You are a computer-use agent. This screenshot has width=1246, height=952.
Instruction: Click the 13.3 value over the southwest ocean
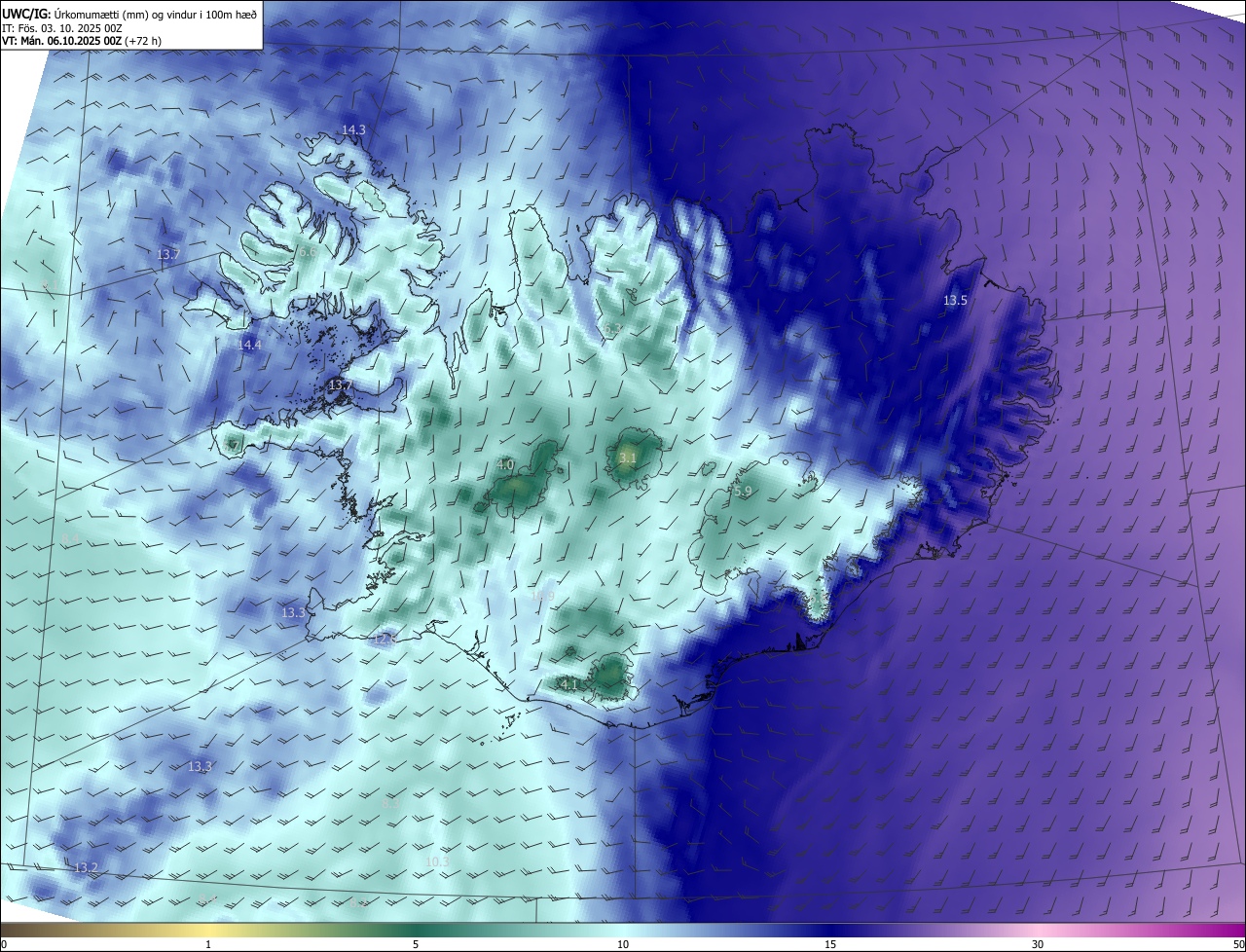tap(200, 766)
